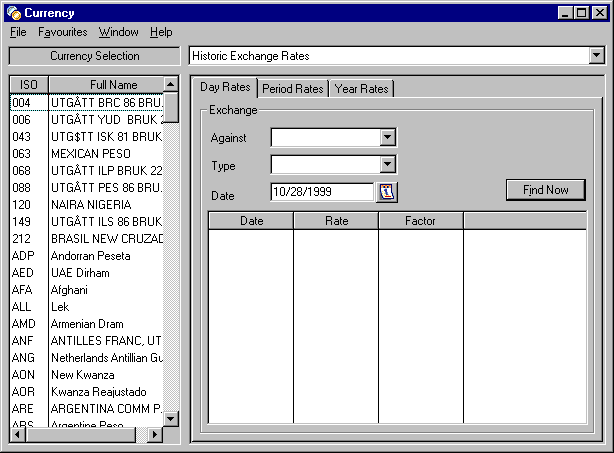Open the Historic Exchange Rates dropdown
The height and width of the screenshot is (453, 614).
(596, 56)
